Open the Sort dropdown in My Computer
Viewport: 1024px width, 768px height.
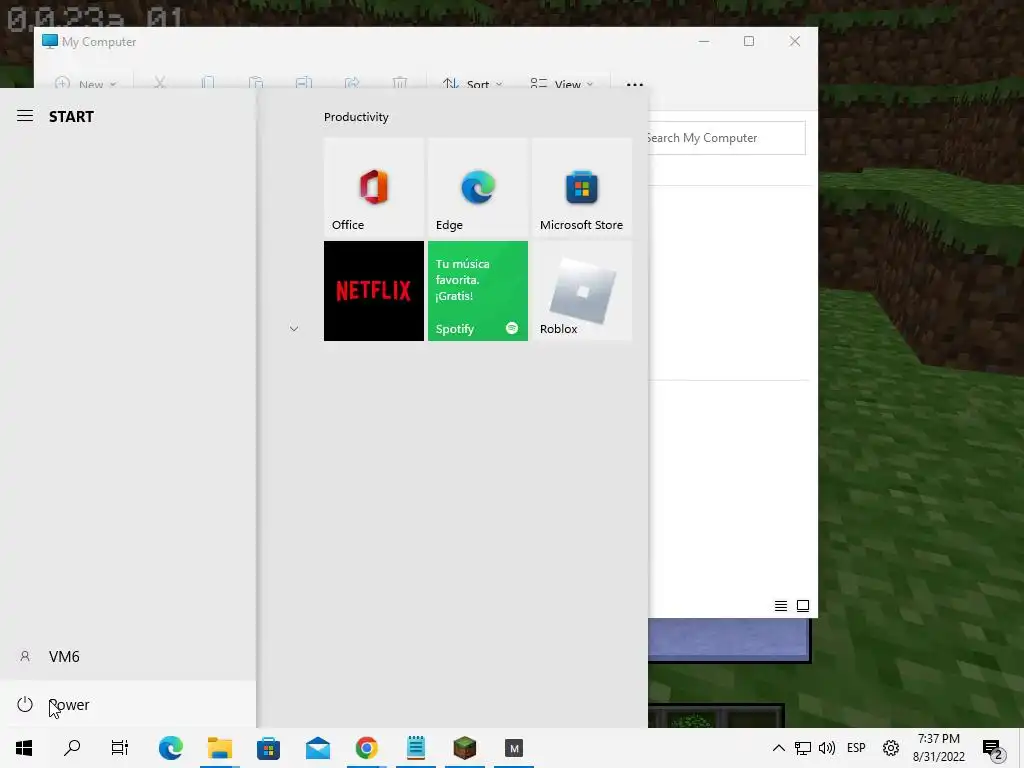473,84
